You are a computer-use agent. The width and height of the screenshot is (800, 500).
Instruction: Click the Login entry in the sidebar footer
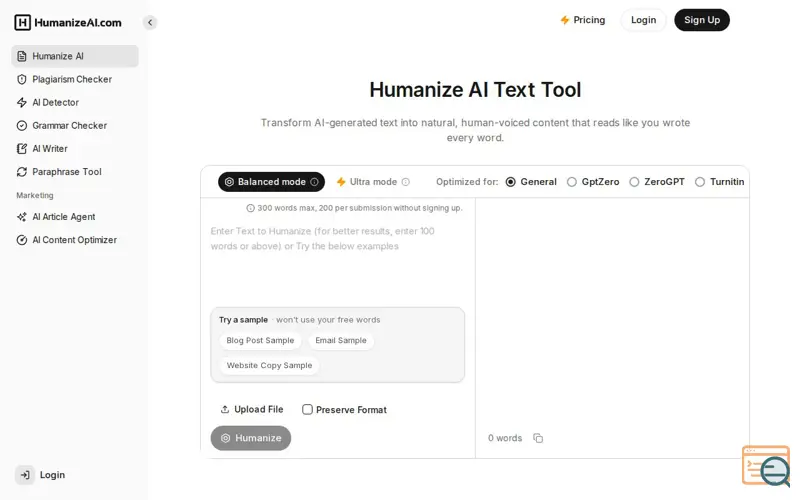[x=41, y=475]
